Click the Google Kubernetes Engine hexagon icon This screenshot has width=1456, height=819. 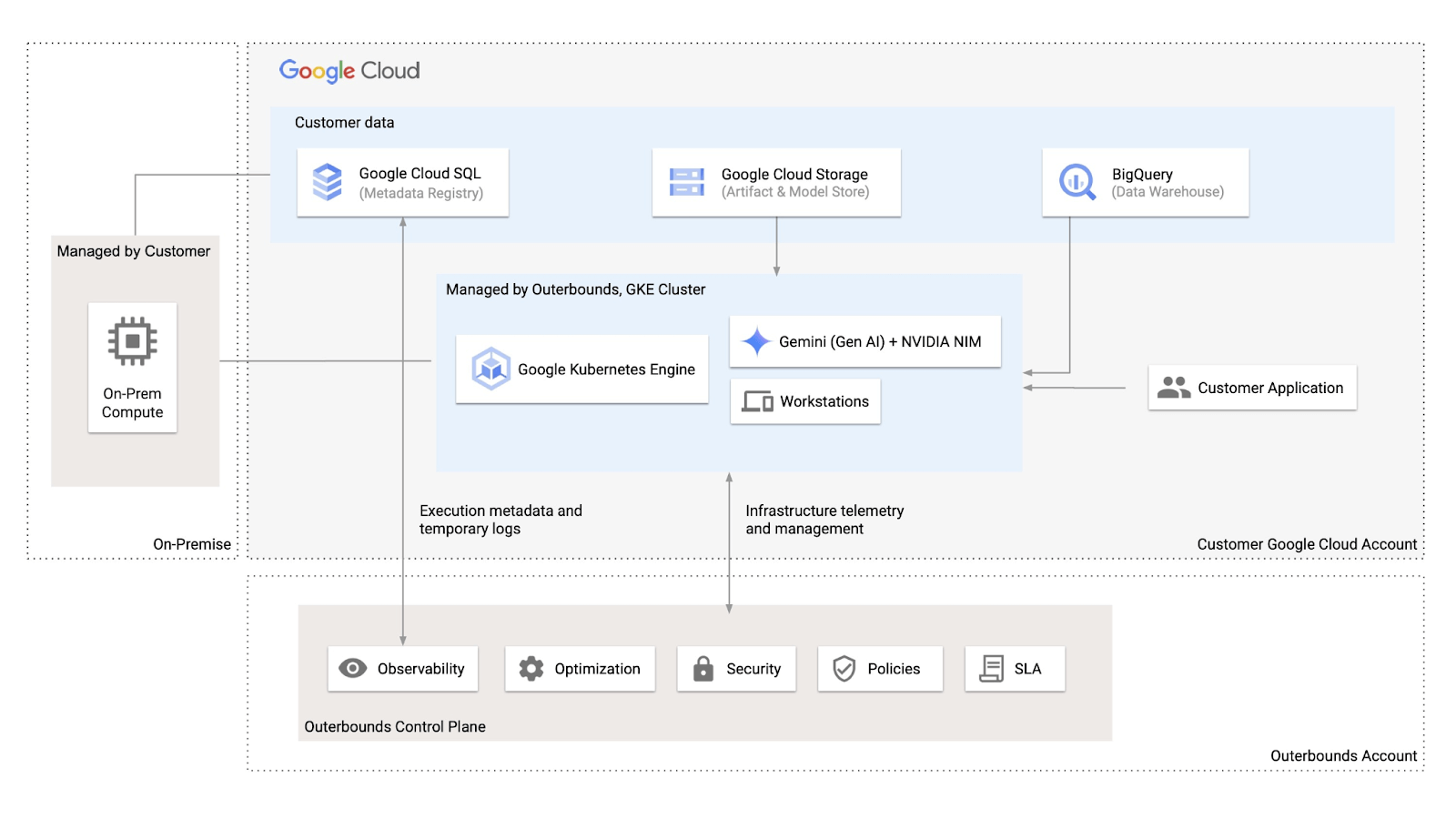click(x=490, y=369)
